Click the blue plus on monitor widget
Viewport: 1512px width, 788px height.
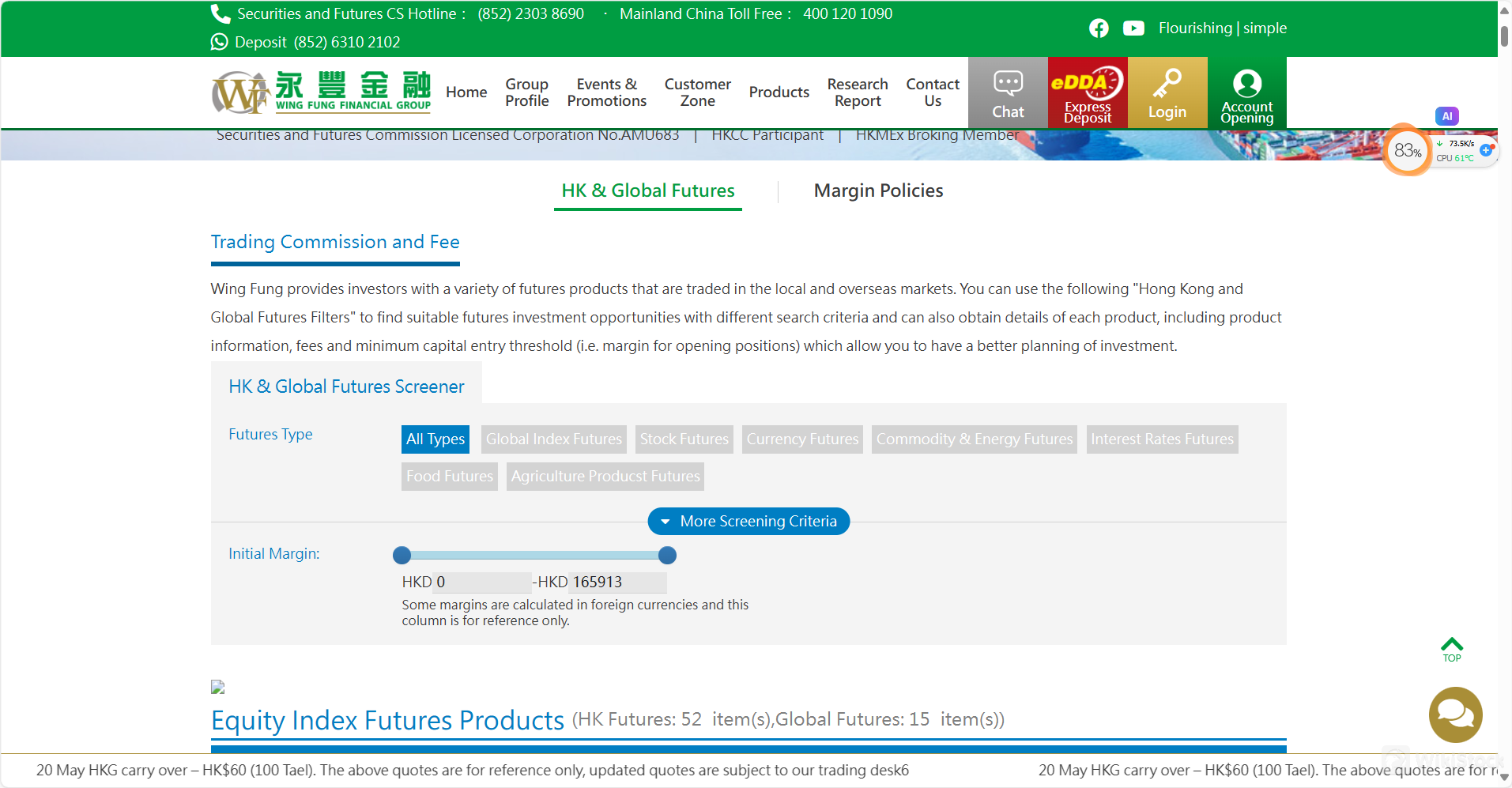[1486, 150]
